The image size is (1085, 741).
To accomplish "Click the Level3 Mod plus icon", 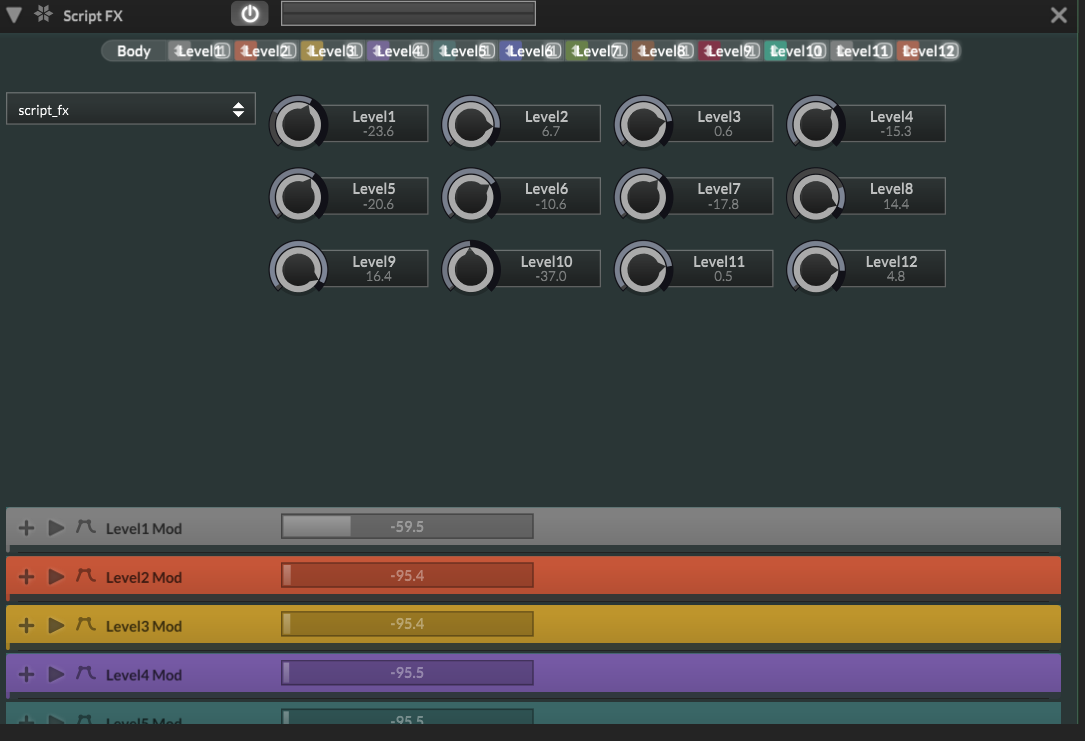I will pyautogui.click(x=26, y=625).
